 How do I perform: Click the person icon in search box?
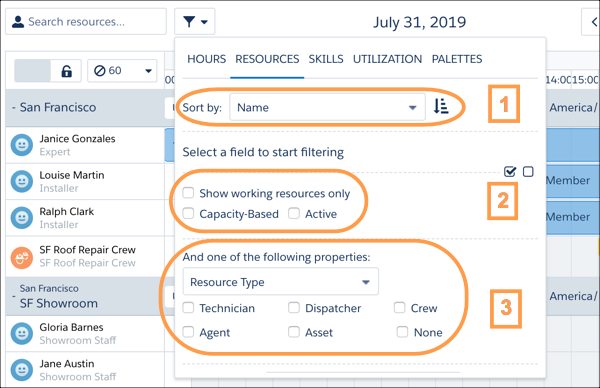pyautogui.click(x=18, y=22)
